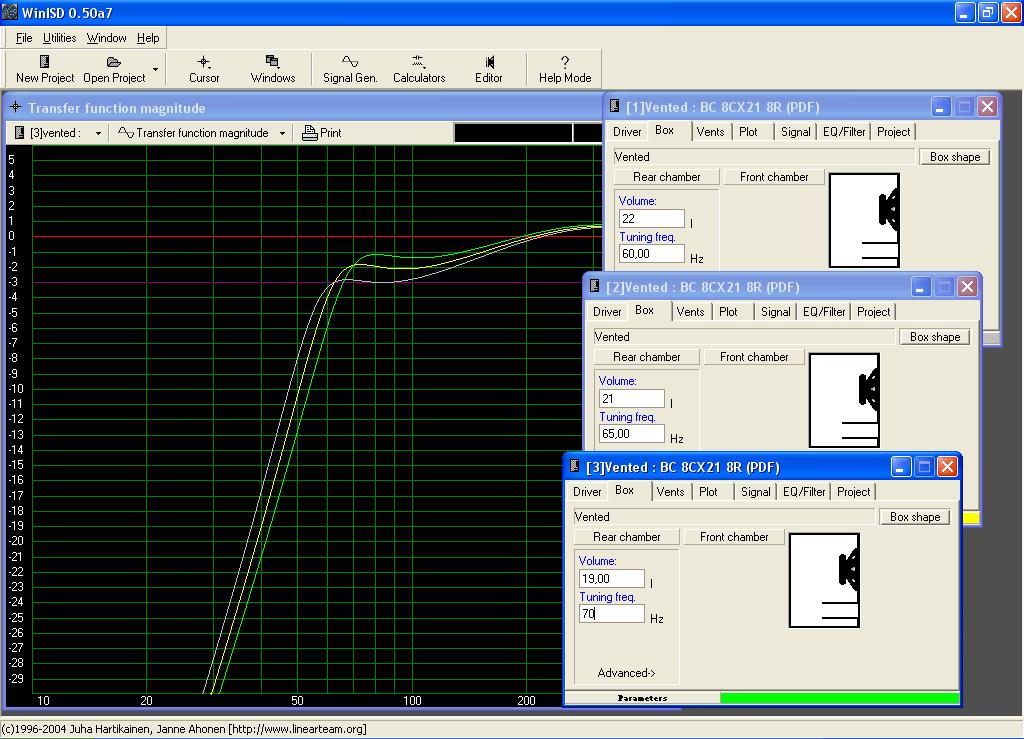Viewport: 1024px width, 739px height.
Task: Open the Window menu
Action: coord(106,38)
